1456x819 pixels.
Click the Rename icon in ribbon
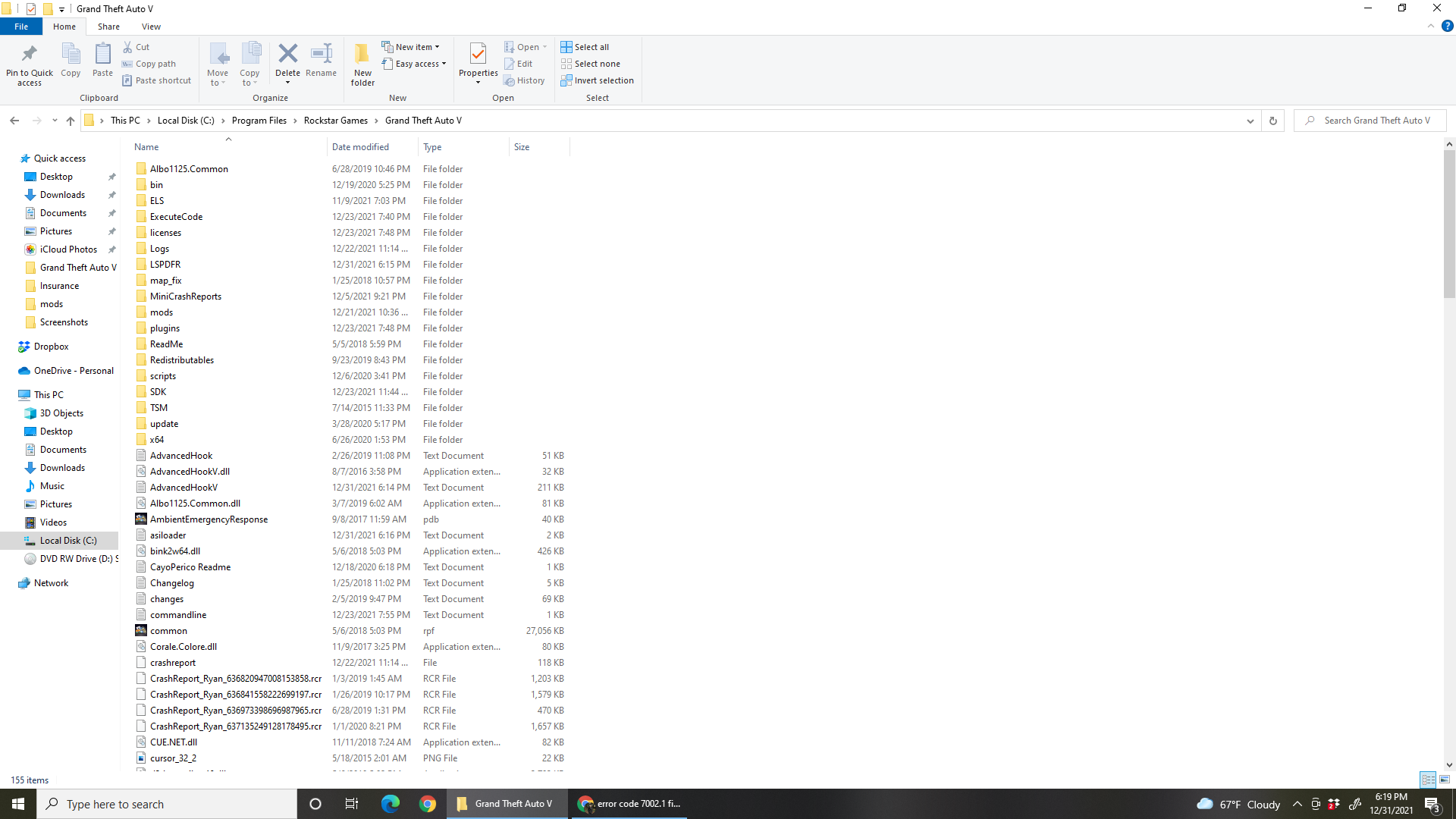coord(322,55)
